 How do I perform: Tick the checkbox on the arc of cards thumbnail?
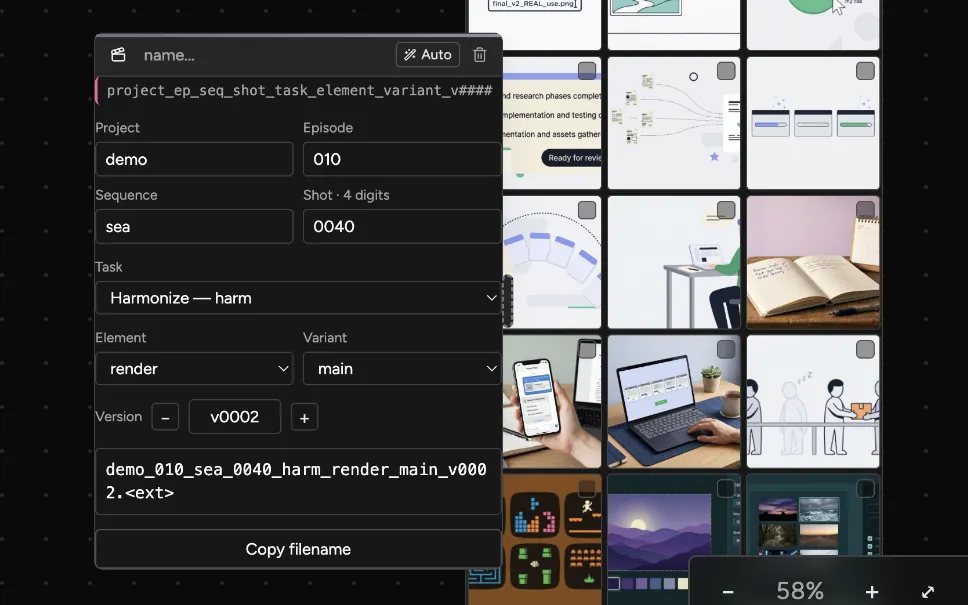coord(587,209)
